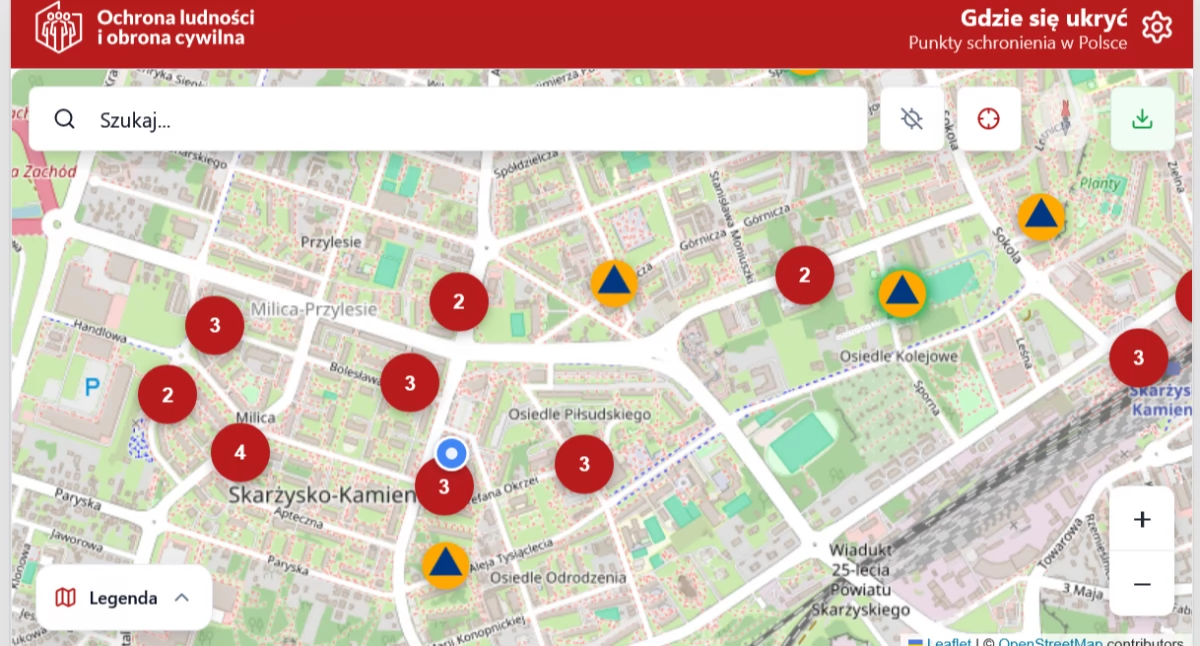Click the blue triangle shelter marker near Sokola street
This screenshot has width=1200, height=646.
pos(1040,216)
